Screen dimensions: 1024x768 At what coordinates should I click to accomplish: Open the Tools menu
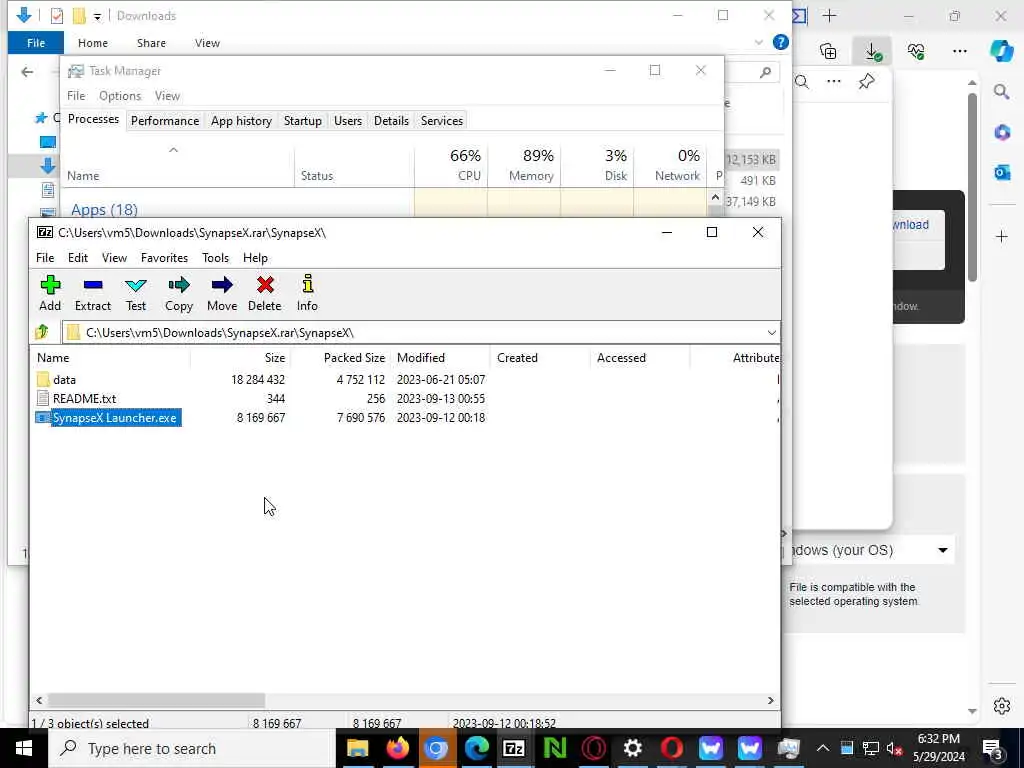216,258
